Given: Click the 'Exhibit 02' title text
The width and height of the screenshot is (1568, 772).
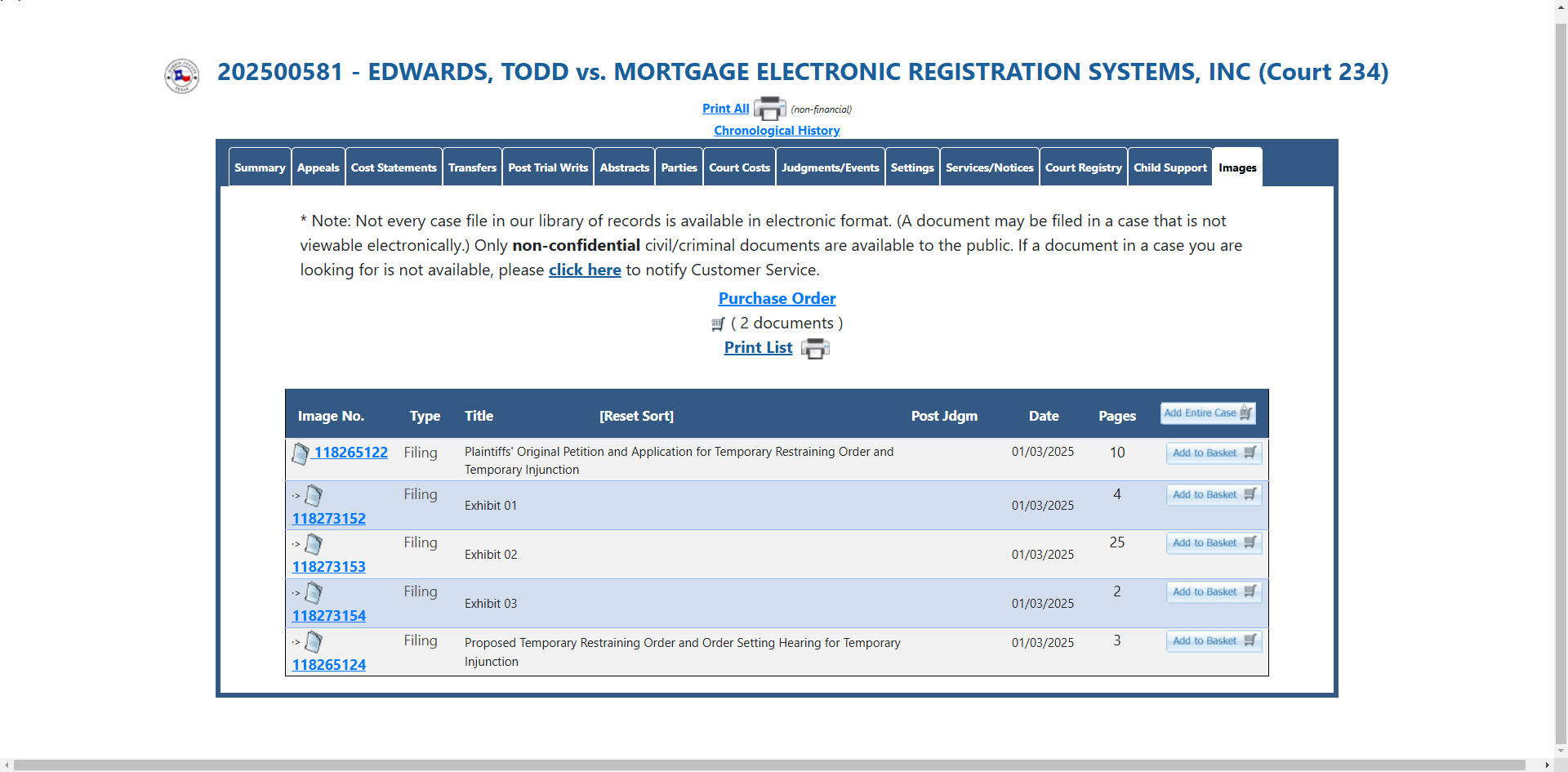Looking at the screenshot, I should tap(491, 555).
